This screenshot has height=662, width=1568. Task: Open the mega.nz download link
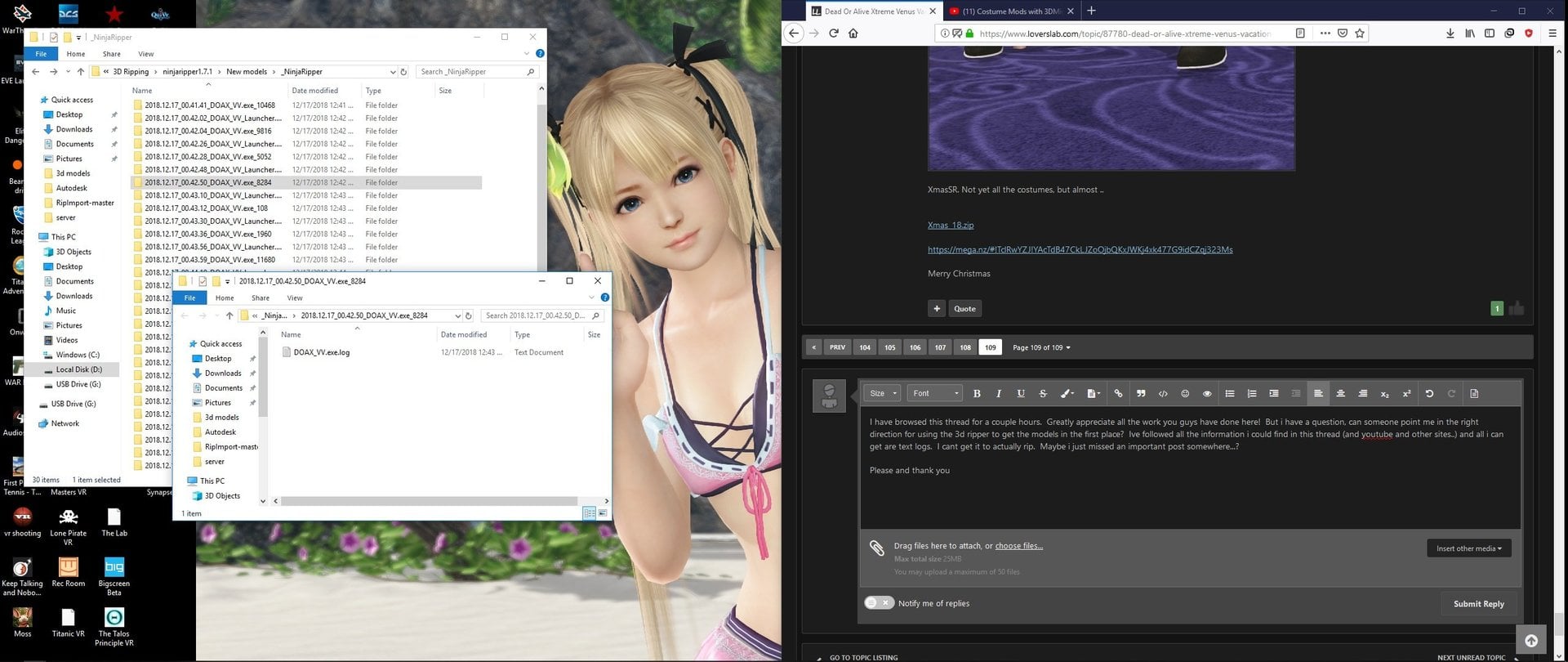[x=1080, y=250]
